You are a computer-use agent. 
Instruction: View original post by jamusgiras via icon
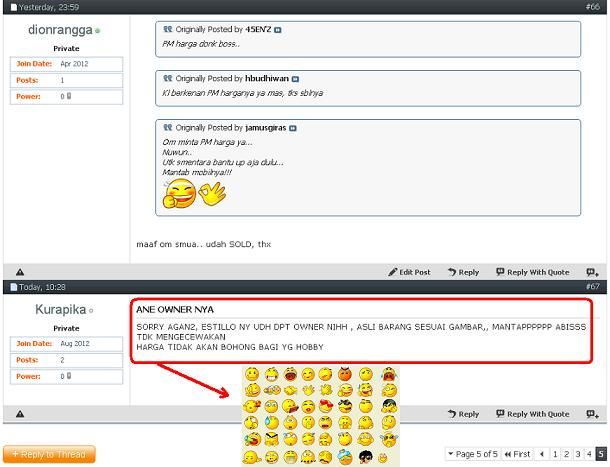tap(293, 128)
